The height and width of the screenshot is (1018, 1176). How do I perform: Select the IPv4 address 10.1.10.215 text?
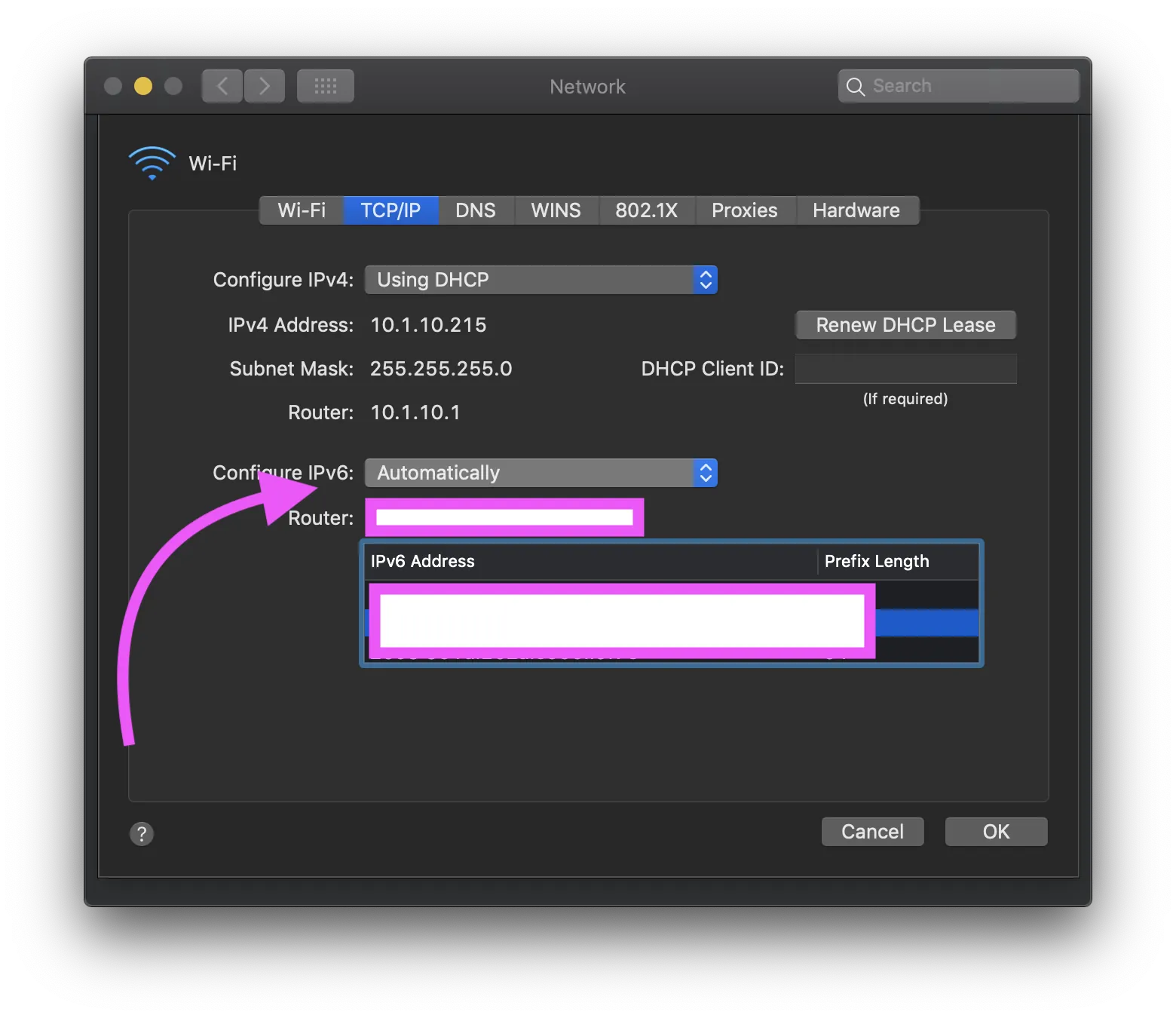pos(428,325)
